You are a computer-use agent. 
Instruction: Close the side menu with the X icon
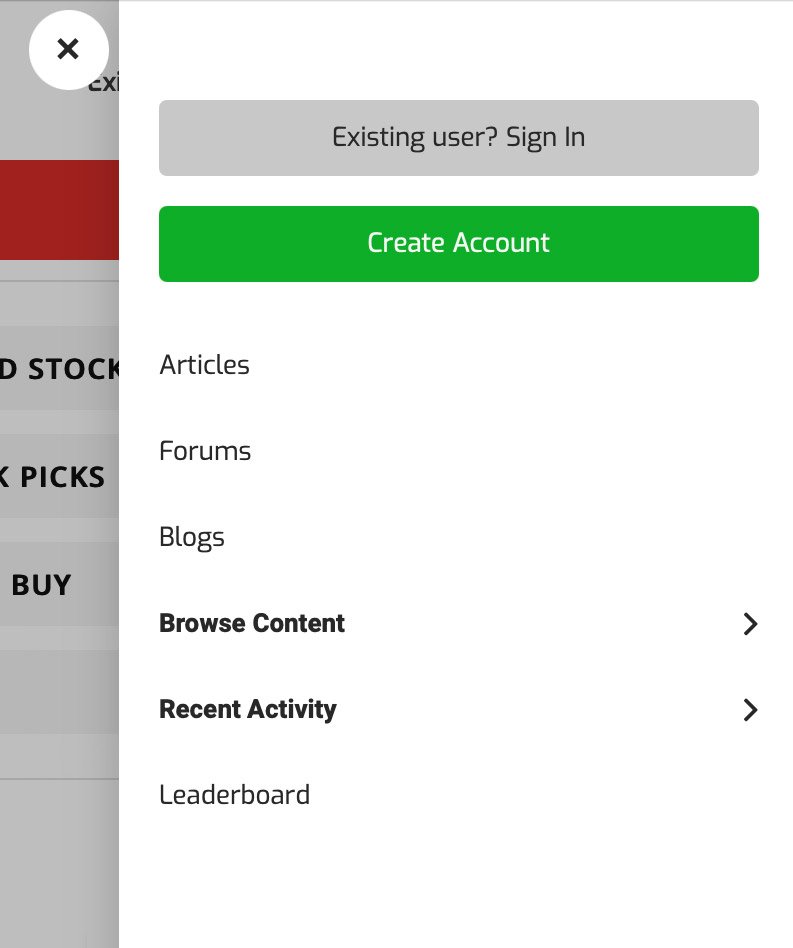(67, 48)
